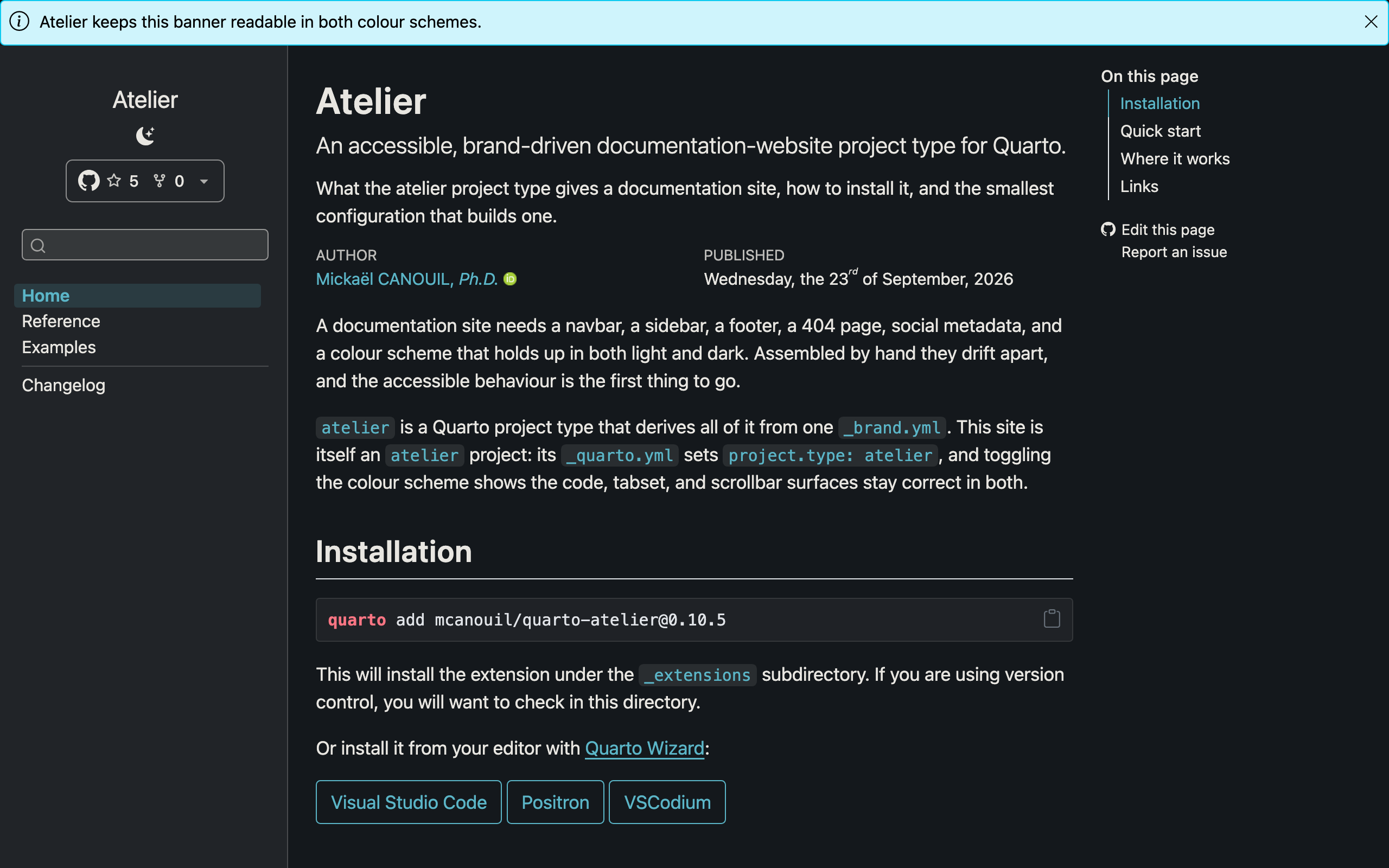Image resolution: width=1389 pixels, height=868 pixels.
Task: Click into the sidebar search field
Action: 145,245
